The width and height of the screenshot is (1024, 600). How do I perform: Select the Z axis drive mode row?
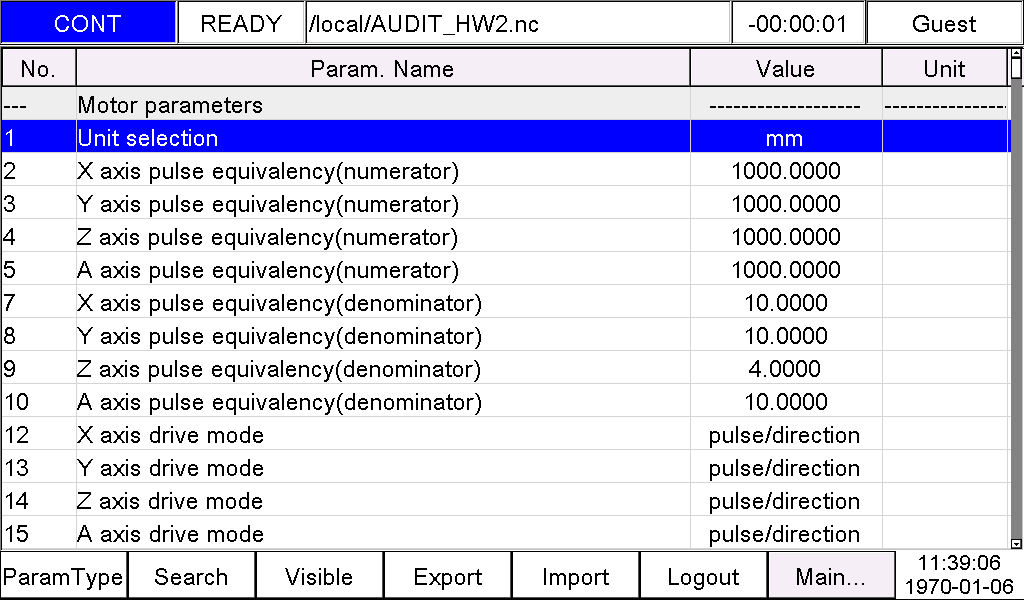pos(505,500)
